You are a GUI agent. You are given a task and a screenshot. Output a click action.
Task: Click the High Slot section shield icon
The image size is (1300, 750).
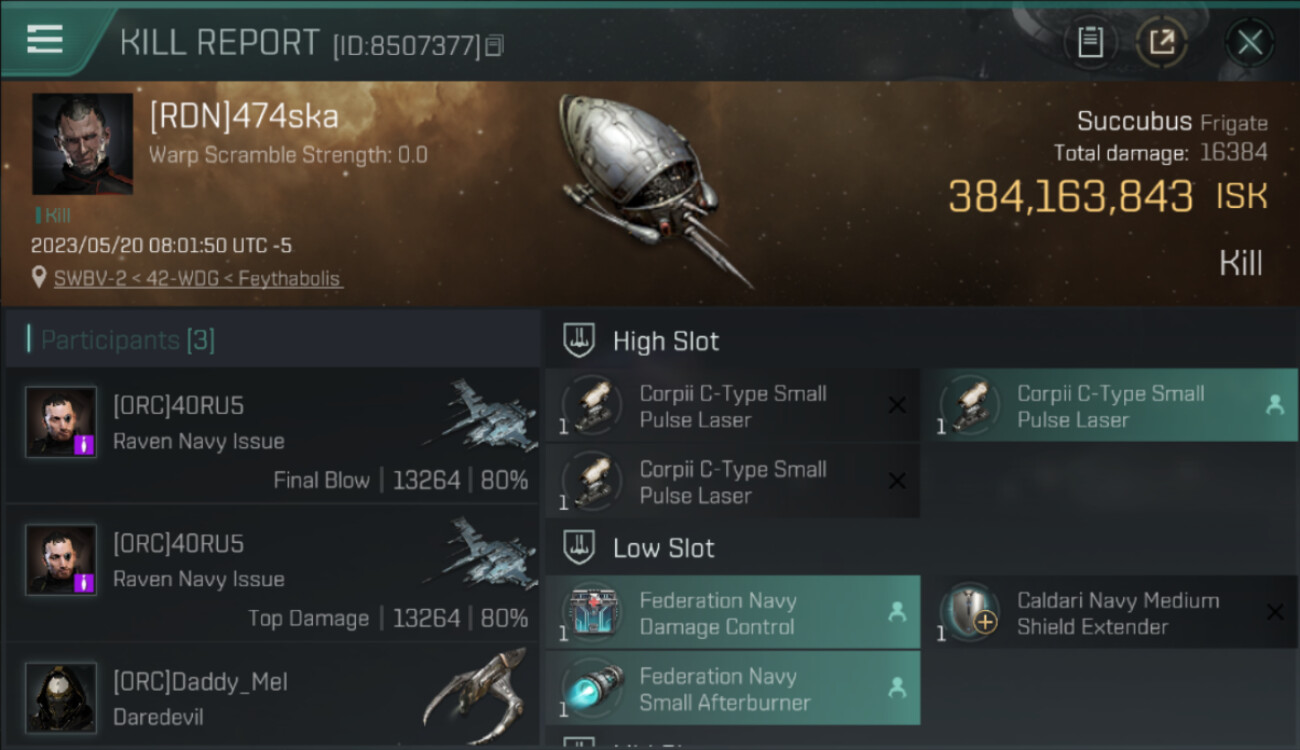pos(580,341)
